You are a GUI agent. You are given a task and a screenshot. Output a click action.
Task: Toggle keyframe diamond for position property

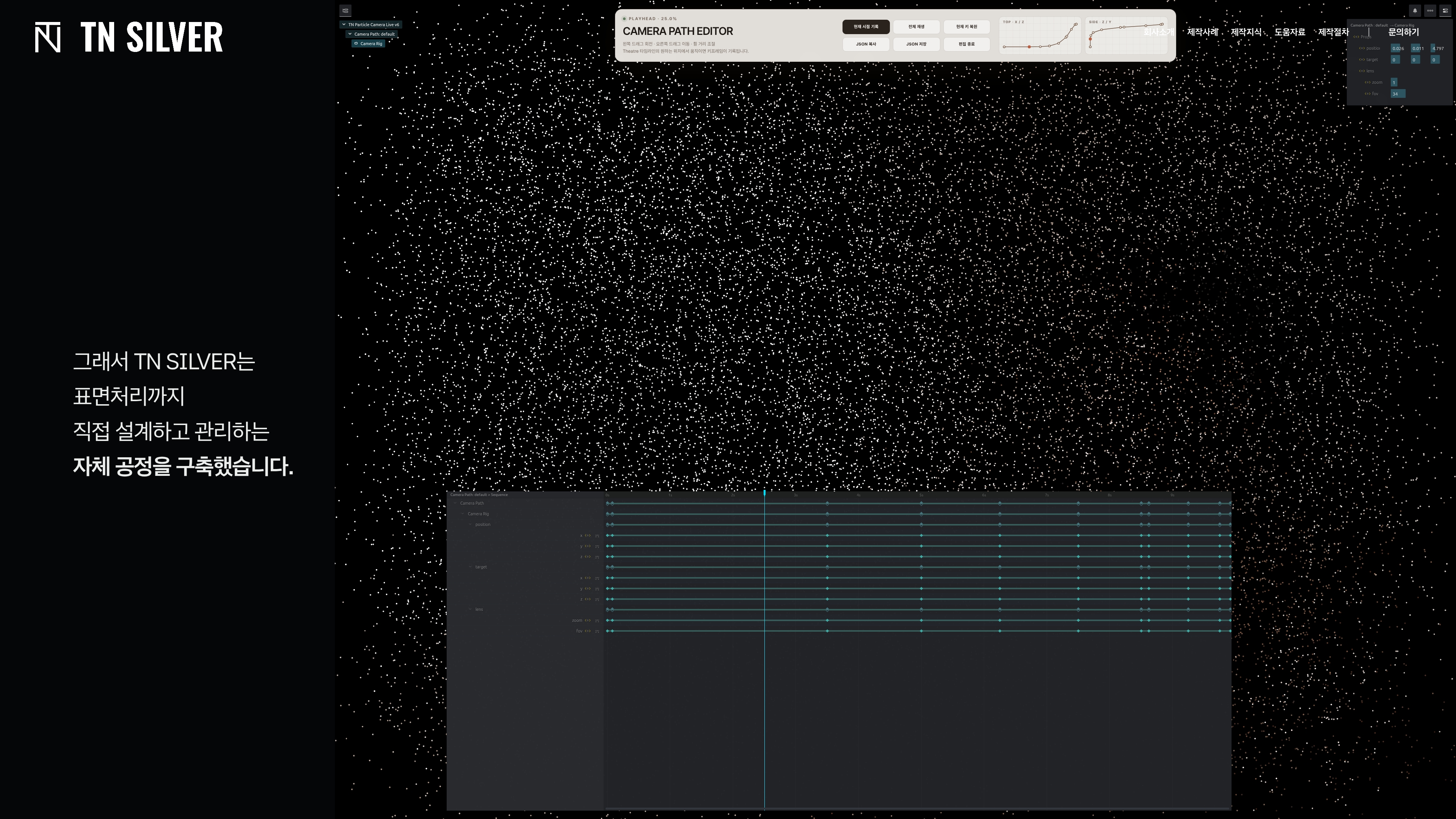coord(1362,48)
